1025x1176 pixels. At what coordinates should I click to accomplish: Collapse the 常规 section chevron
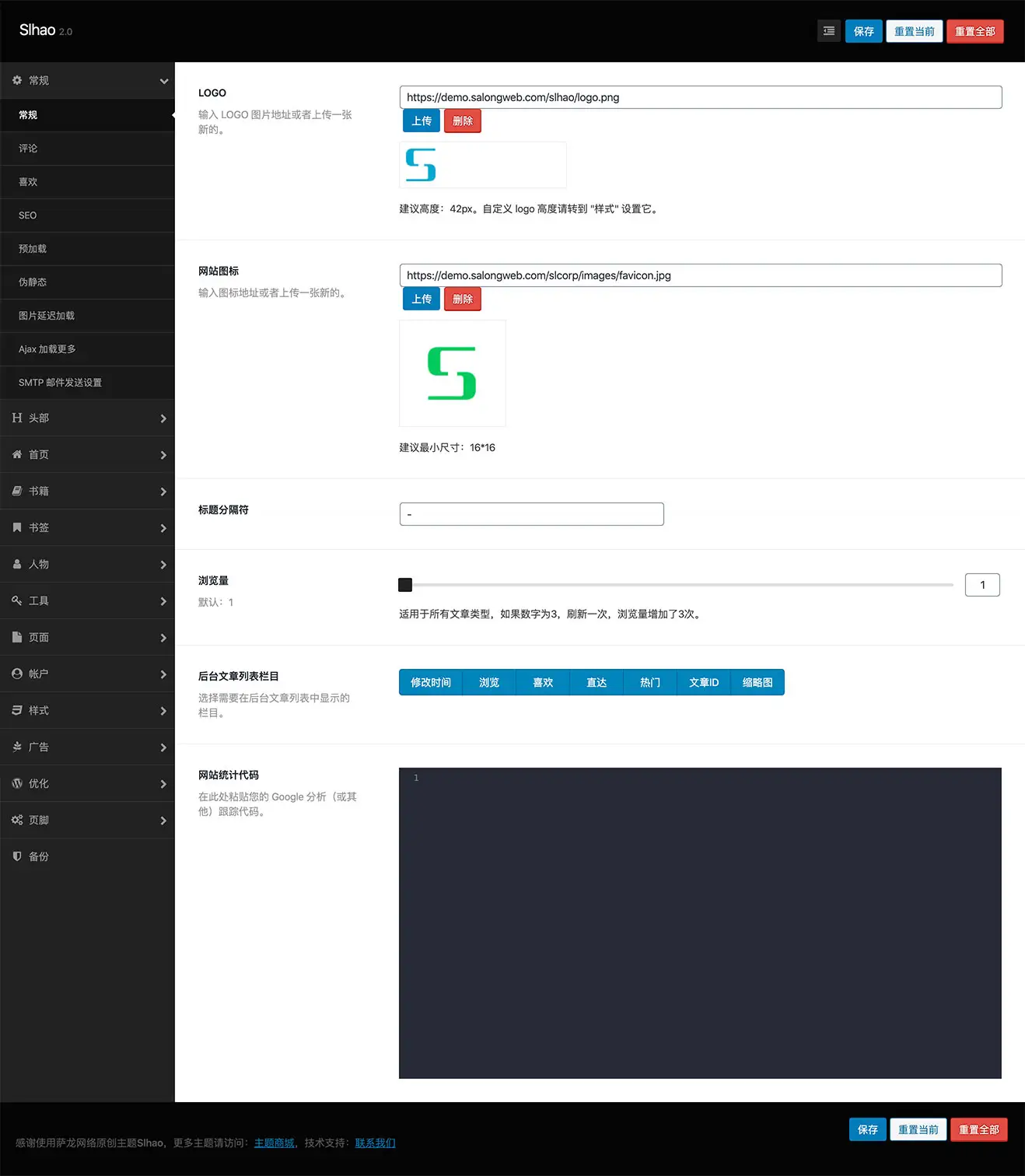tap(163, 81)
